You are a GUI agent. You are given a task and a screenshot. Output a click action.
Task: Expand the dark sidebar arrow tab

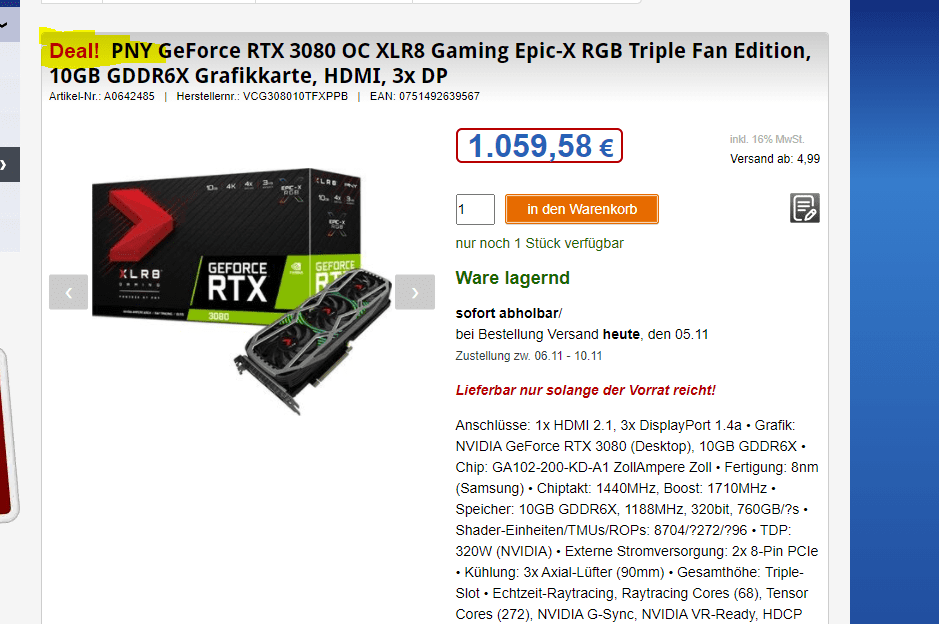click(x=9, y=164)
